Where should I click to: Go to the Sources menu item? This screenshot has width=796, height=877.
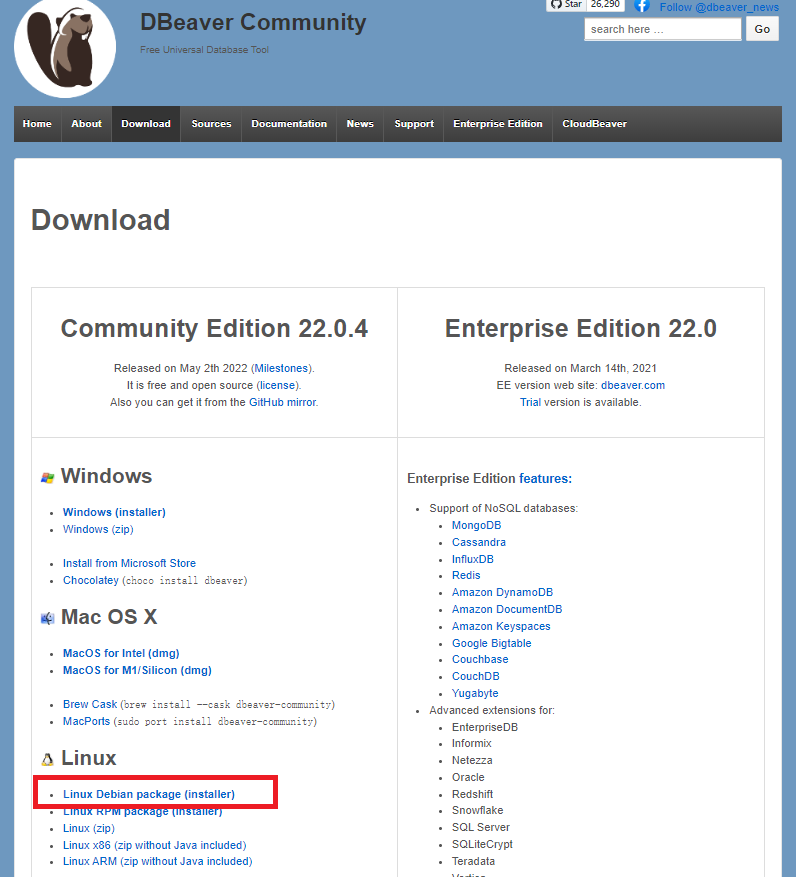point(211,124)
